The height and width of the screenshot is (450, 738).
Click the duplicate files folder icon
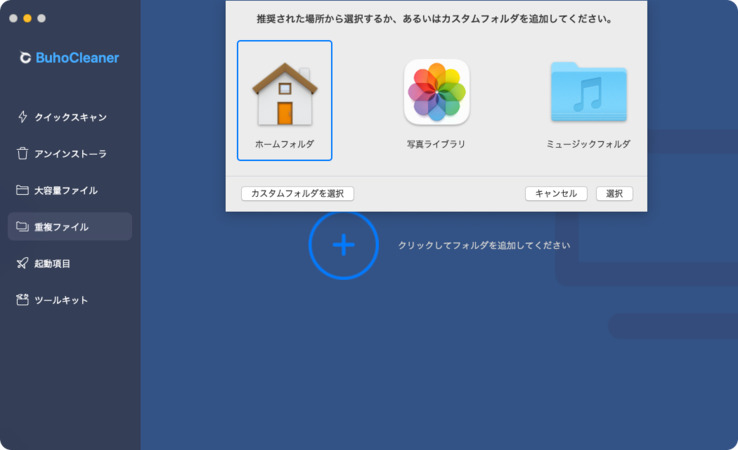point(22,226)
